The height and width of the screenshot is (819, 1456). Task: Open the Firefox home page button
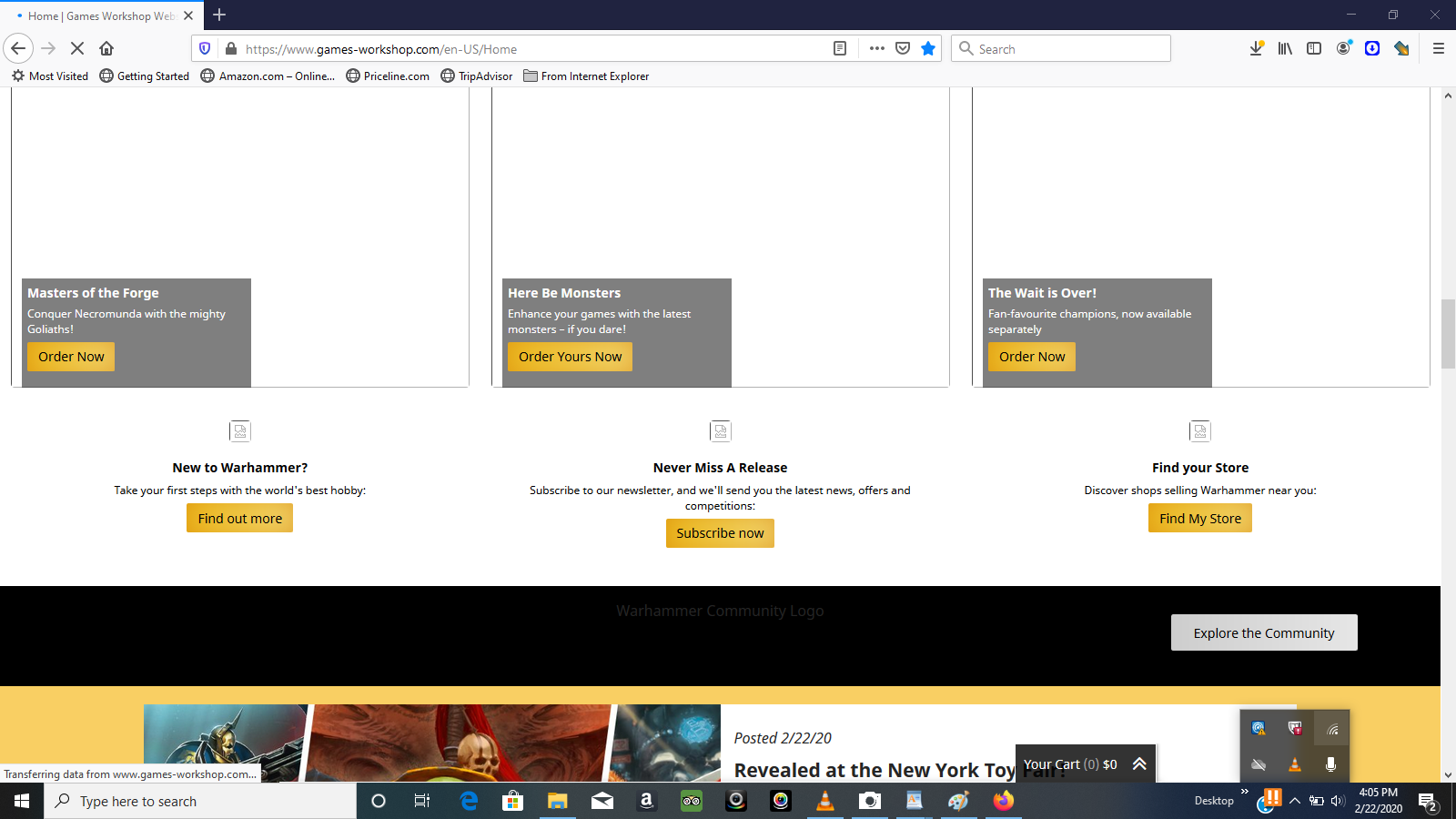pyautogui.click(x=106, y=48)
